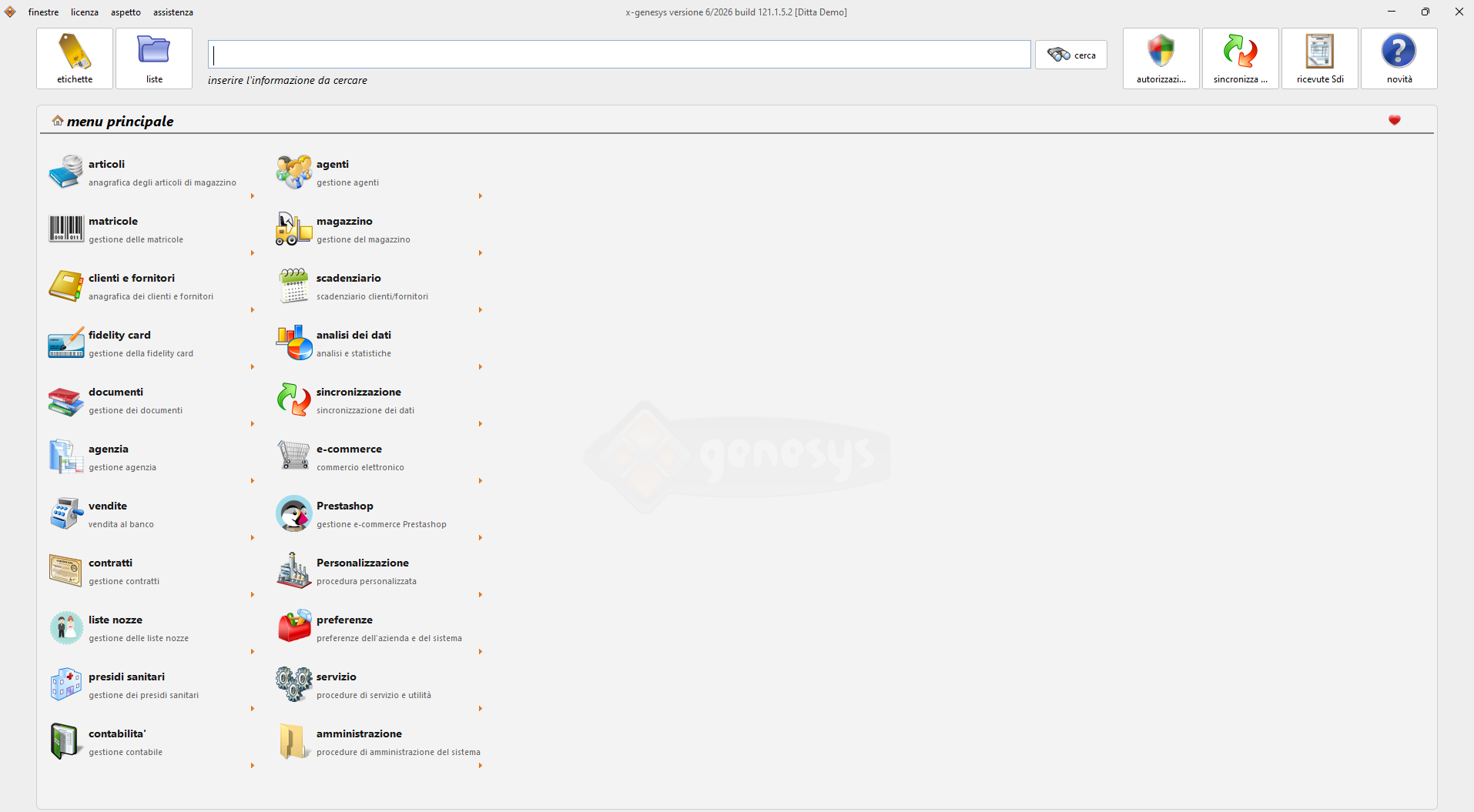Click the red heart favorites icon
The height and width of the screenshot is (812, 1474).
(1395, 120)
